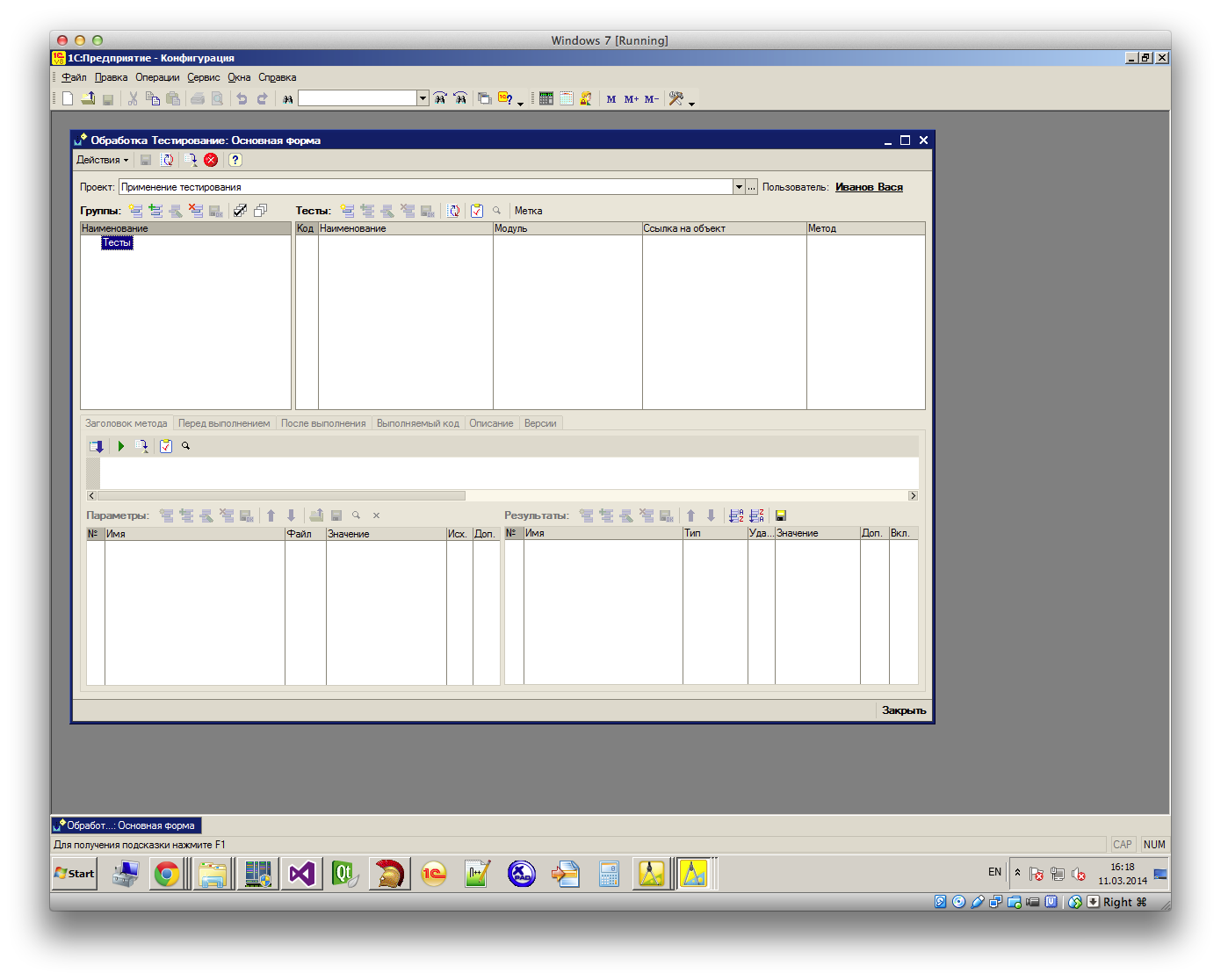Open 1C help question icon in toolbar
The height and width of the screenshot is (980, 1221).
click(505, 98)
